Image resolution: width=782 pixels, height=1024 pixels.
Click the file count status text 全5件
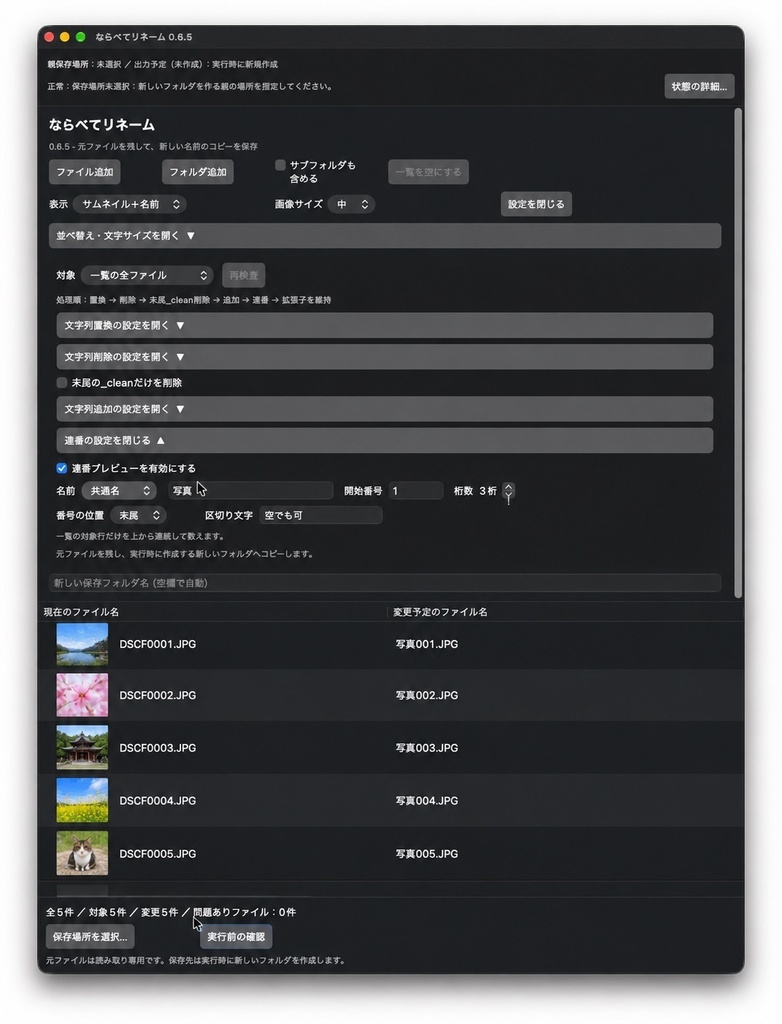pos(59,912)
